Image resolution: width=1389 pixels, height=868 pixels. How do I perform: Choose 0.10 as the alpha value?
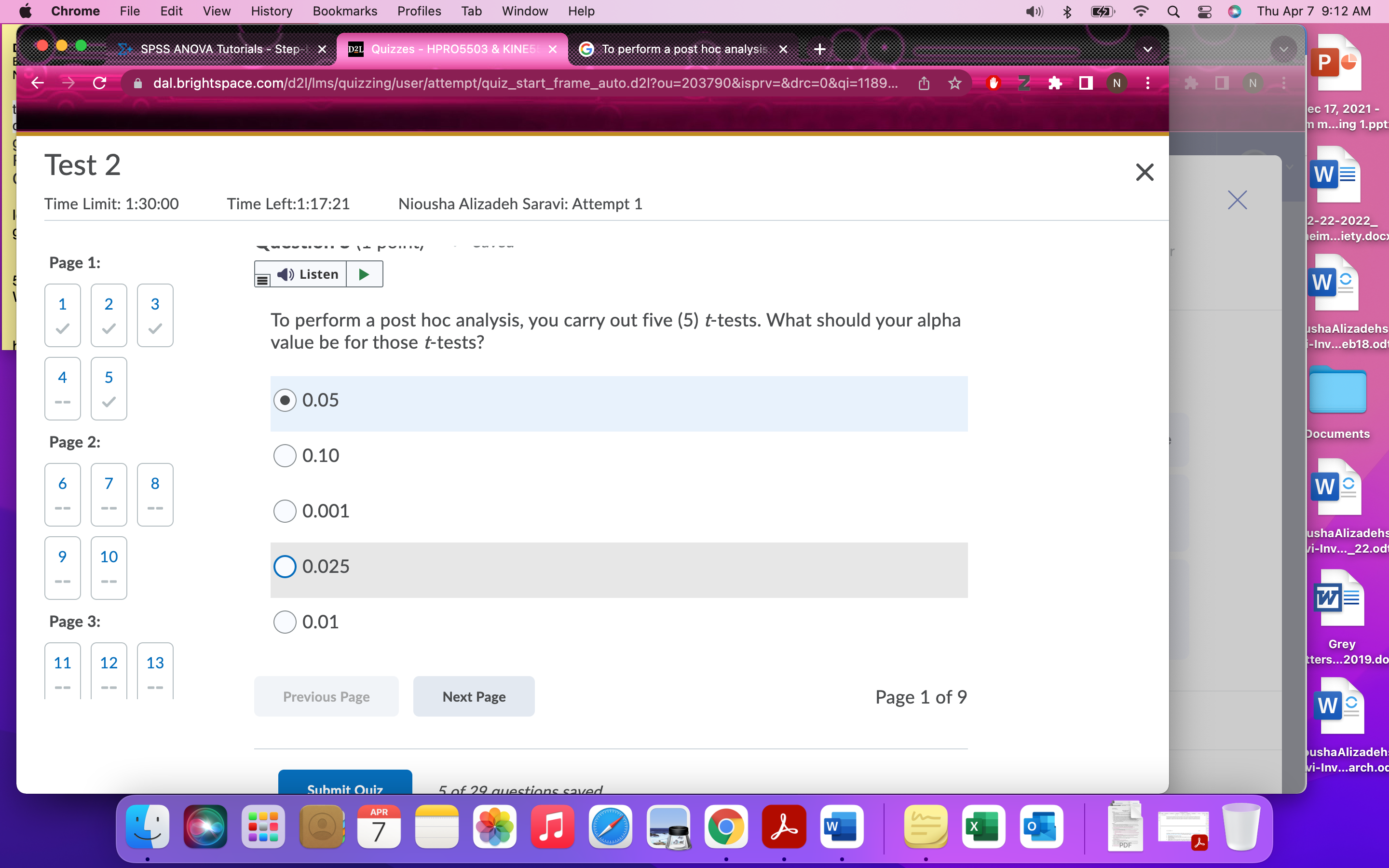285,455
